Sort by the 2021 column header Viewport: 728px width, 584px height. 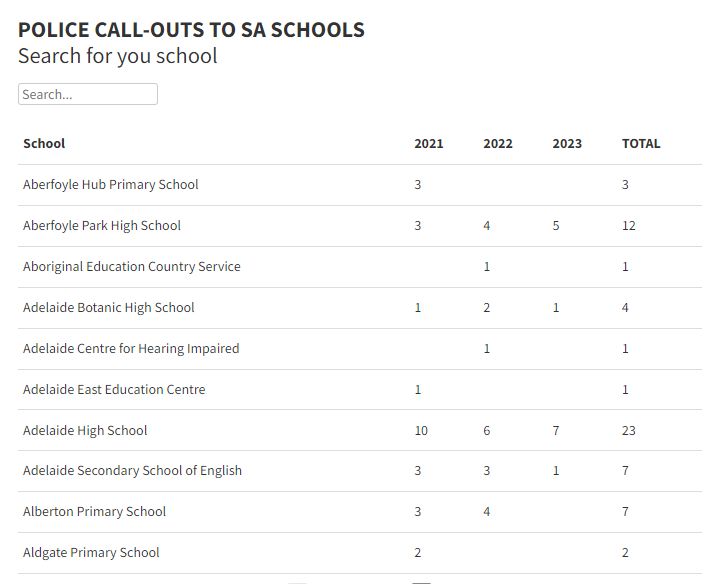(428, 143)
